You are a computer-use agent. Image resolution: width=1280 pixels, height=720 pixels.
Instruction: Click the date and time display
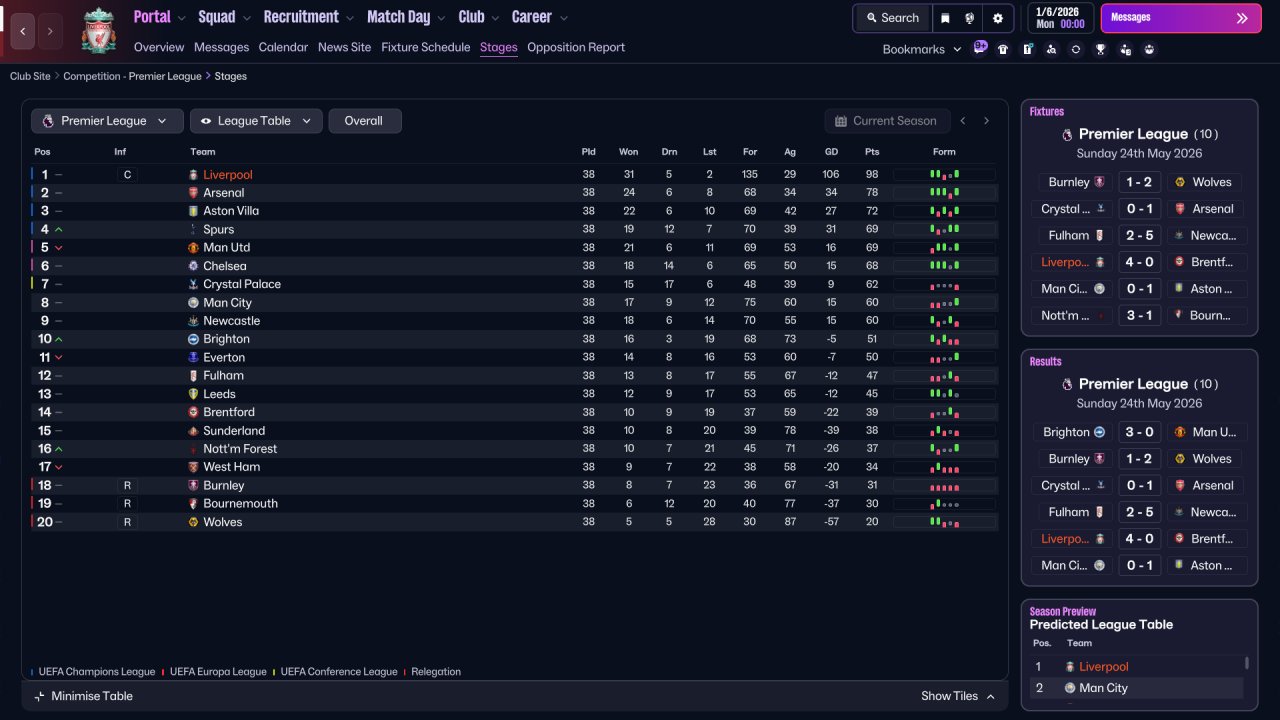[x=1060, y=18]
